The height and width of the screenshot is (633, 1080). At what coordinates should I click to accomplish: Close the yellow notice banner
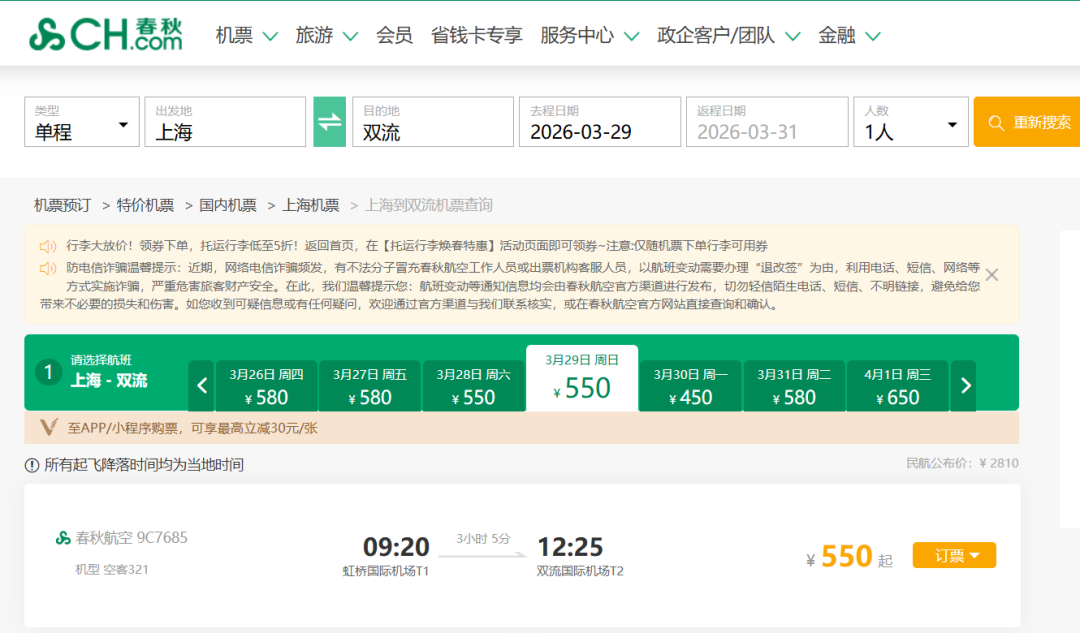tap(992, 274)
